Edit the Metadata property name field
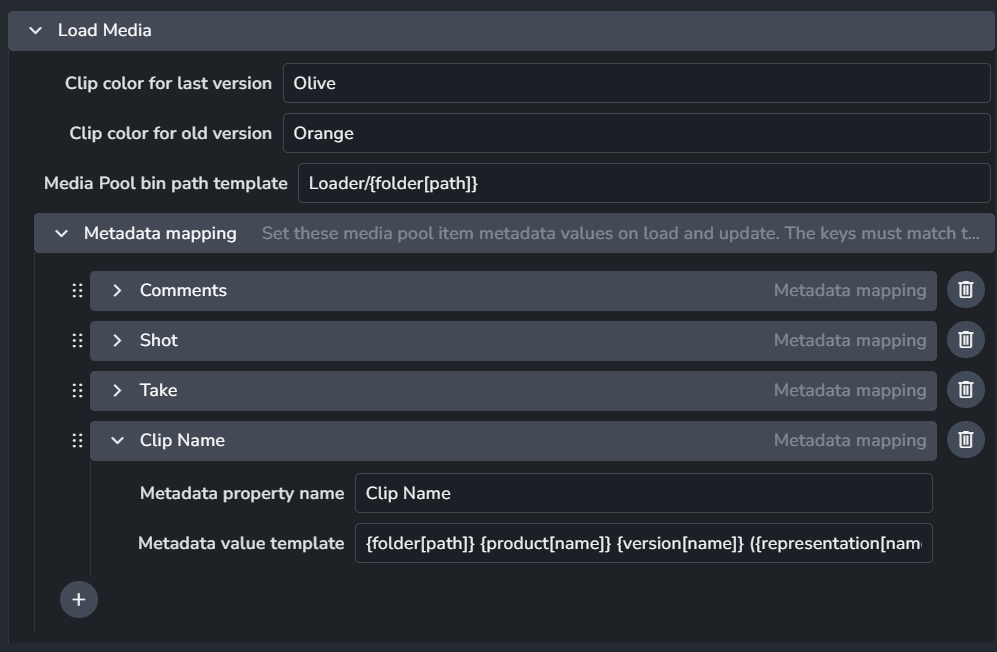997x652 pixels. pyautogui.click(x=643, y=493)
